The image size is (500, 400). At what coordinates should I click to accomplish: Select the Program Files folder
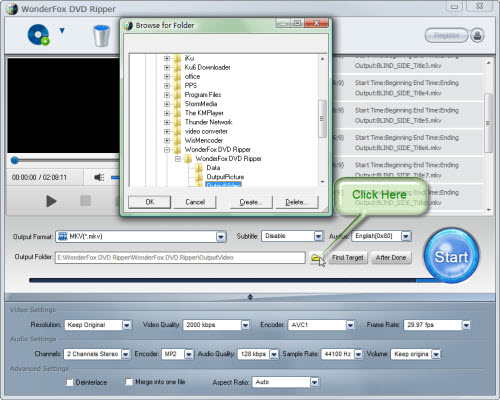pos(203,95)
